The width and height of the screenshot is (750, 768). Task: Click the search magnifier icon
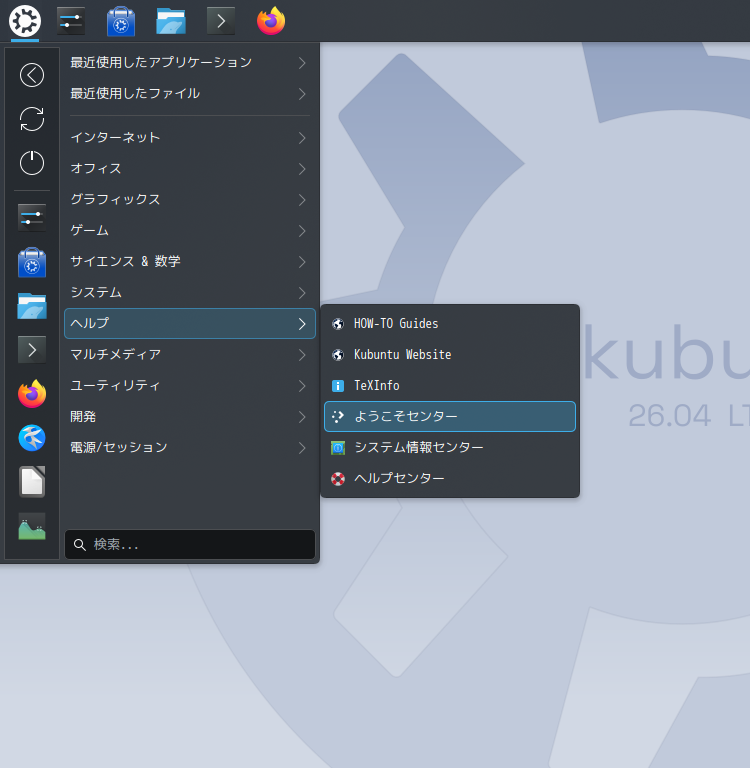tap(79, 545)
